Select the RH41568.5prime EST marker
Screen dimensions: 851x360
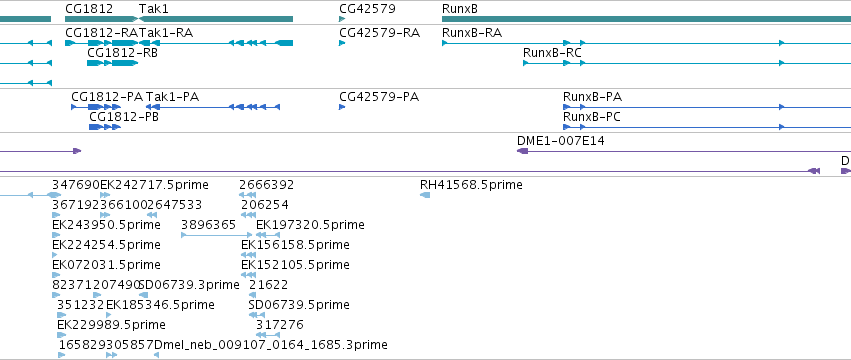[425, 195]
